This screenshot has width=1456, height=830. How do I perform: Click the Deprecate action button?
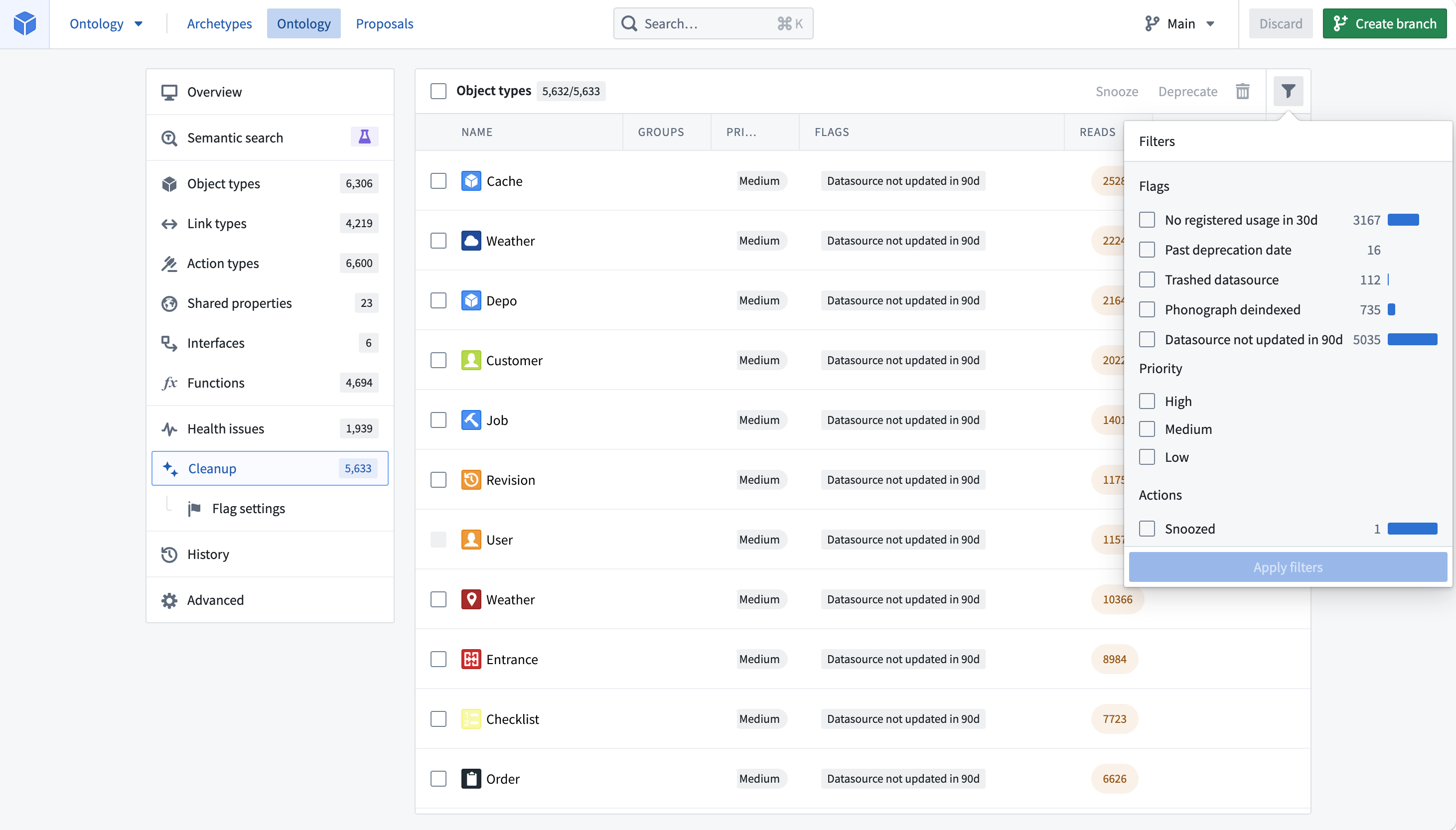pyautogui.click(x=1187, y=91)
